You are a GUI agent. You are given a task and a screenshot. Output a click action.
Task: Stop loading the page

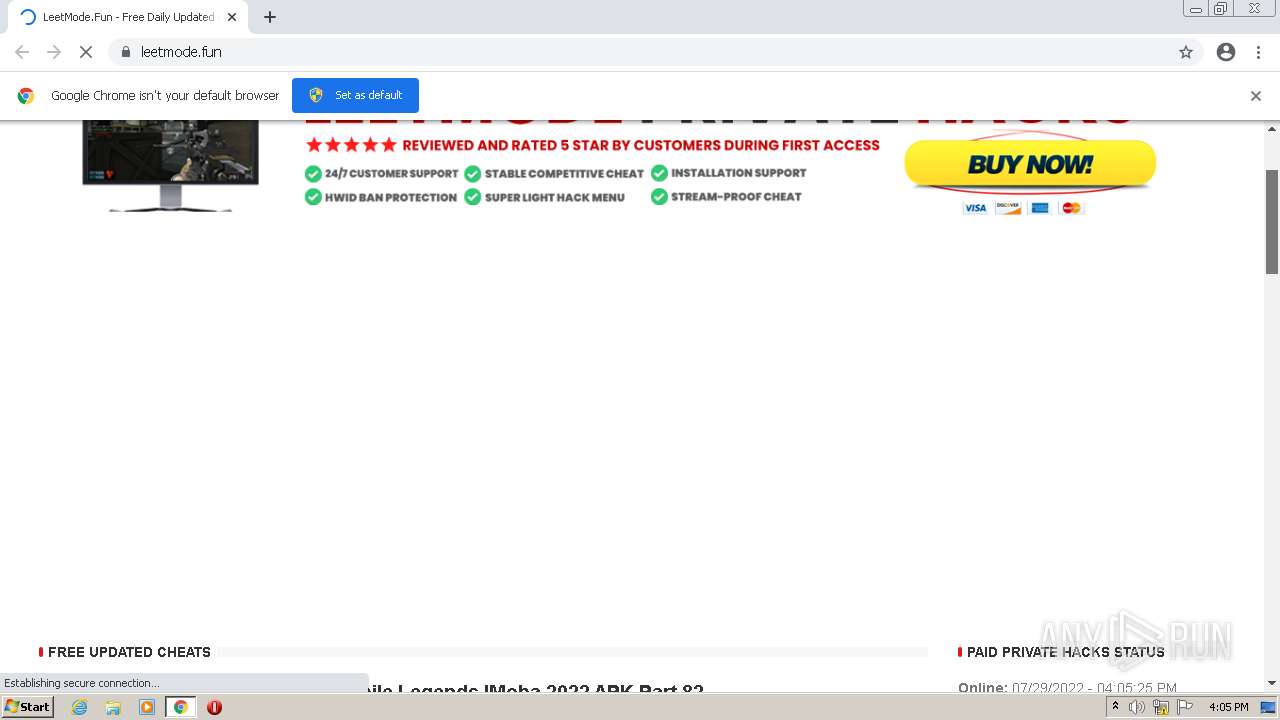pyautogui.click(x=86, y=52)
